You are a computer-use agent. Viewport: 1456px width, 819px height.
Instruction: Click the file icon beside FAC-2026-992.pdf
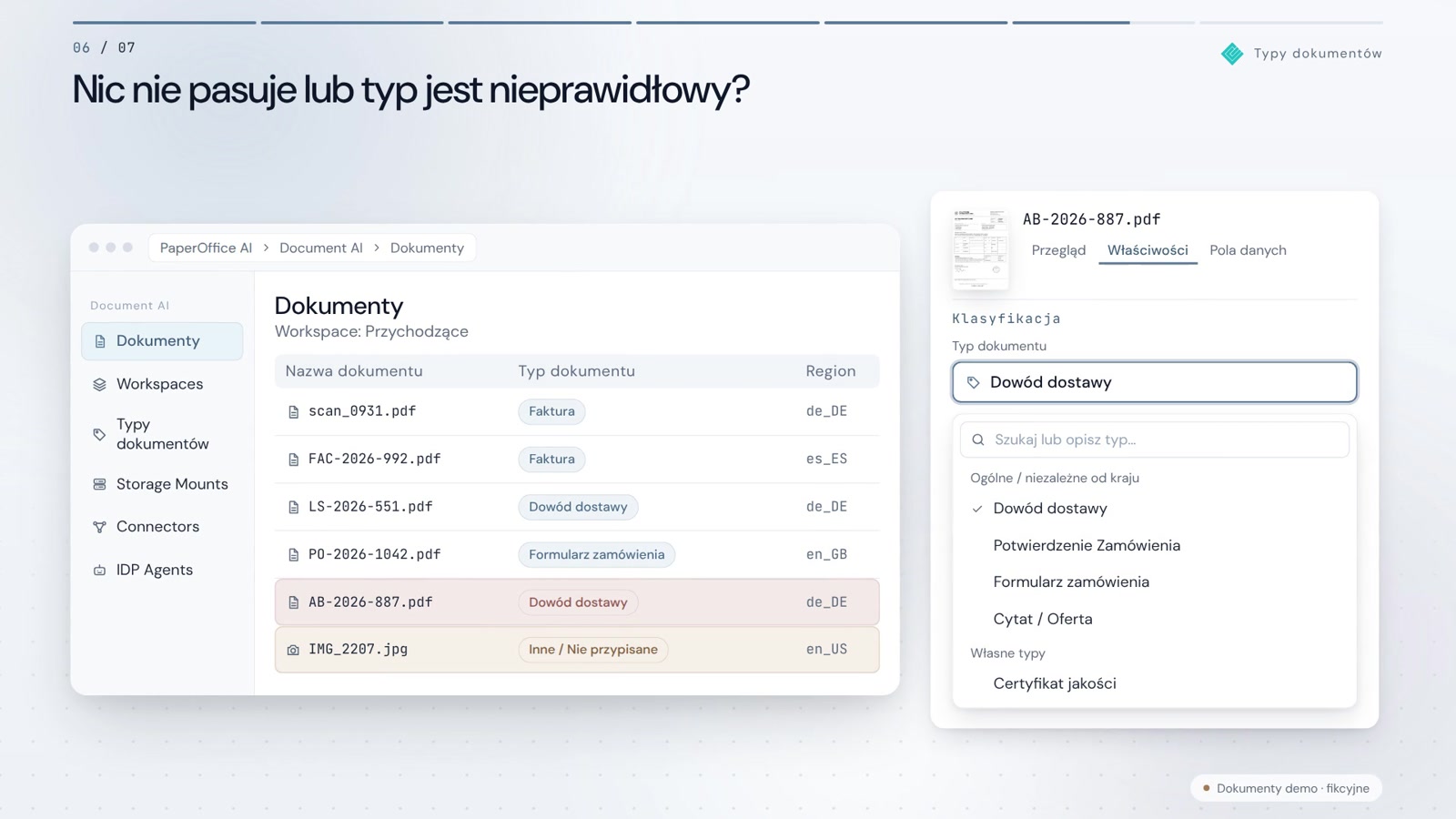click(x=293, y=460)
